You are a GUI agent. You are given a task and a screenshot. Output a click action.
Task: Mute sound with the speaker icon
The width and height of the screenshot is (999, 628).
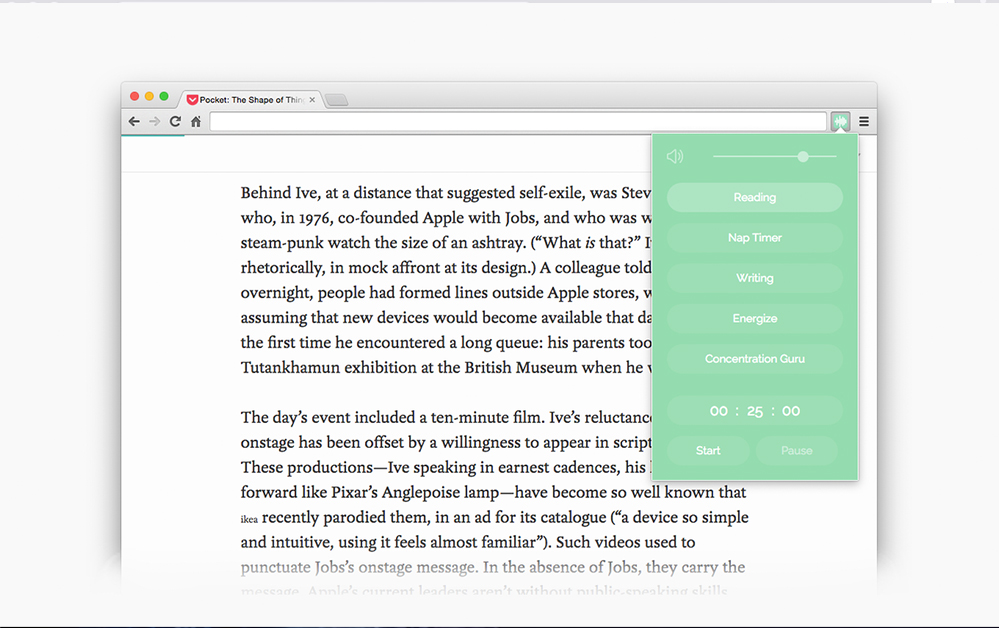[x=675, y=156]
